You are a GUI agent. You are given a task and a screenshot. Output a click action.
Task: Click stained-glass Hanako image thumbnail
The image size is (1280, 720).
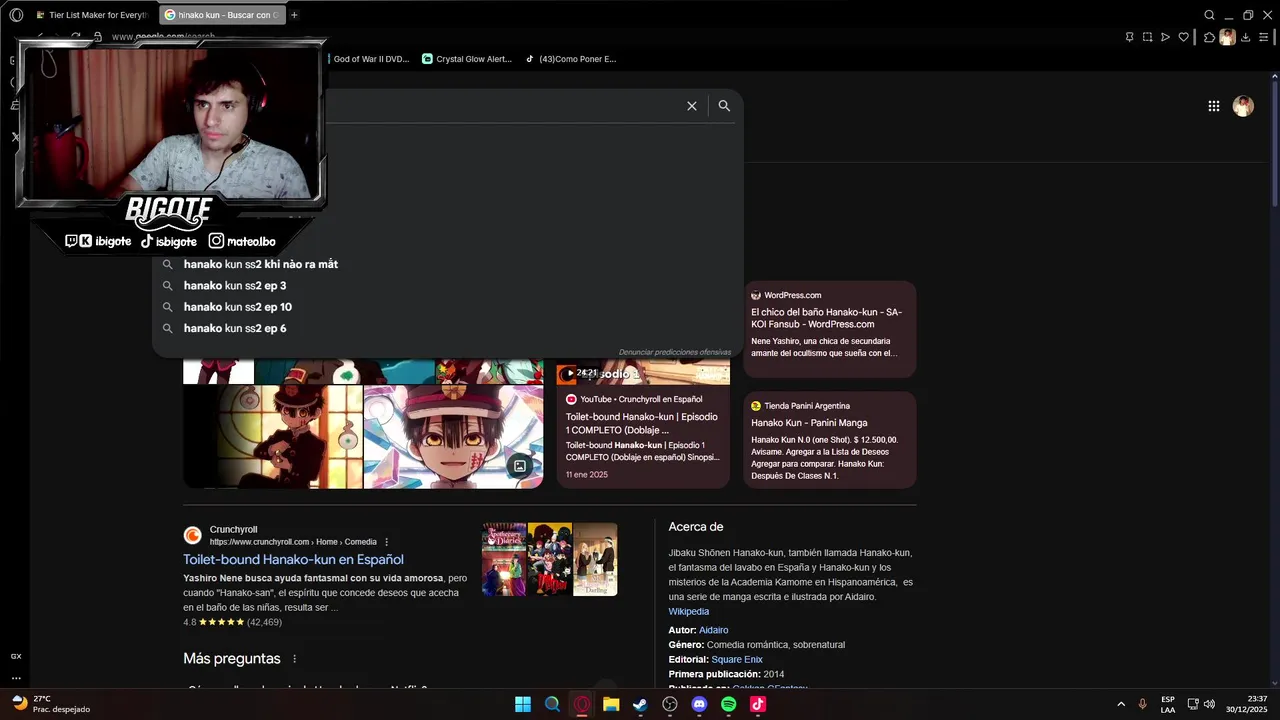(272, 436)
